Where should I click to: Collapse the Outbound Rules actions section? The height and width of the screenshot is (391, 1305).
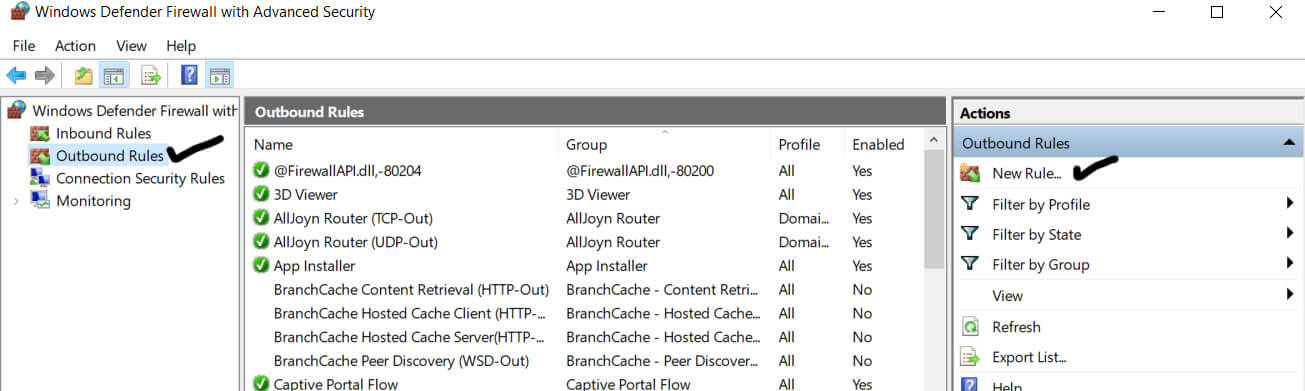pyautogui.click(x=1289, y=143)
